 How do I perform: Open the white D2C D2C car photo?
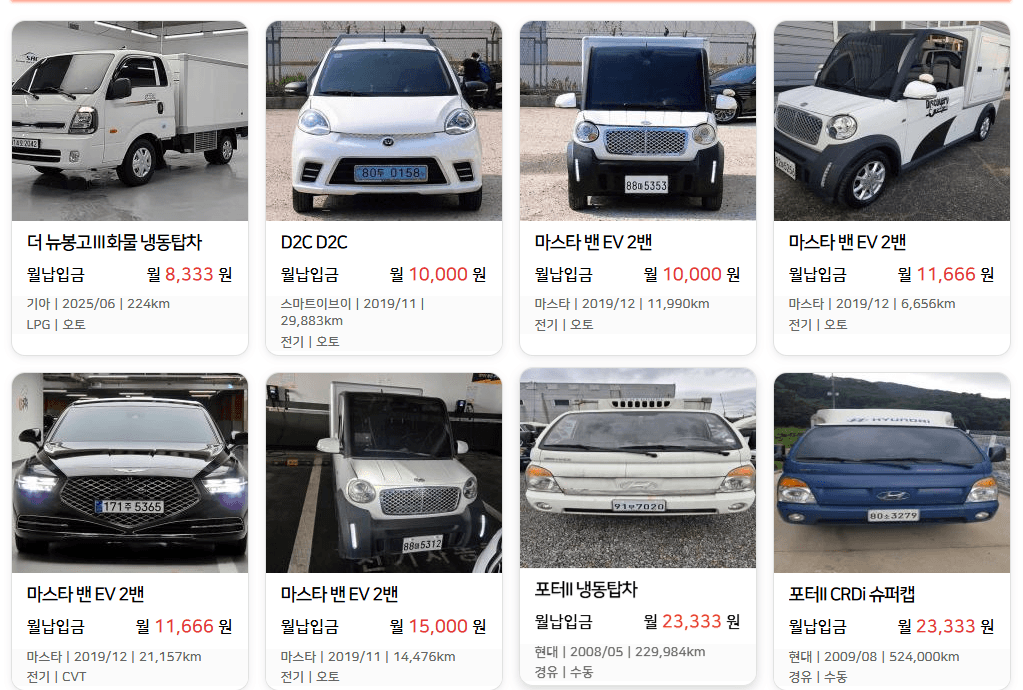point(384,121)
